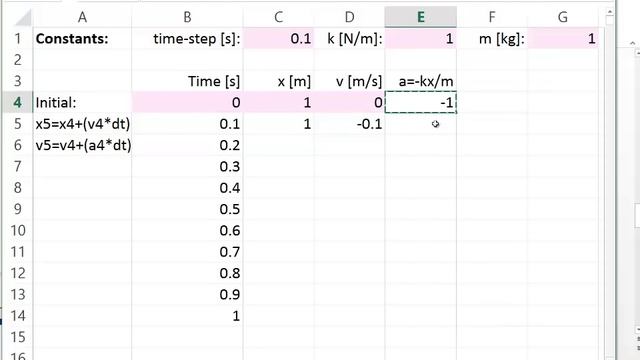Viewport: 640px width, 360px height.
Task: Select column B header
Action: 187,17
